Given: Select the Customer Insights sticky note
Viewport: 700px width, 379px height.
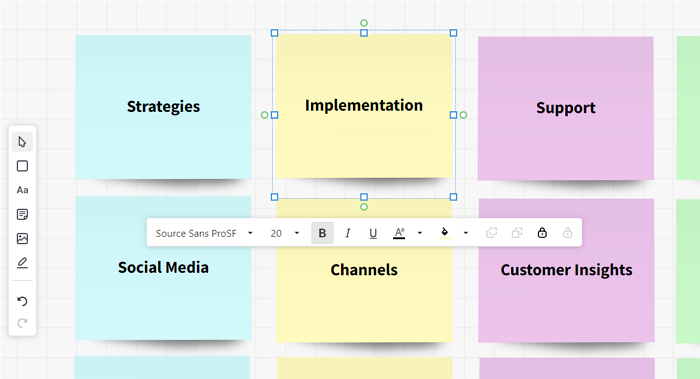Looking at the screenshot, I should [x=567, y=271].
